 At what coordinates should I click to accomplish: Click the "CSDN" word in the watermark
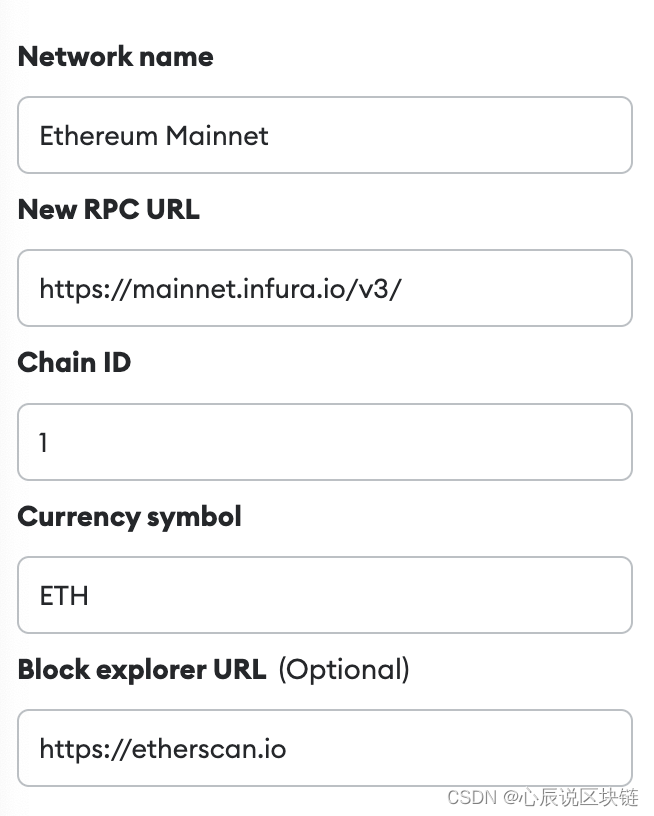(x=472, y=797)
